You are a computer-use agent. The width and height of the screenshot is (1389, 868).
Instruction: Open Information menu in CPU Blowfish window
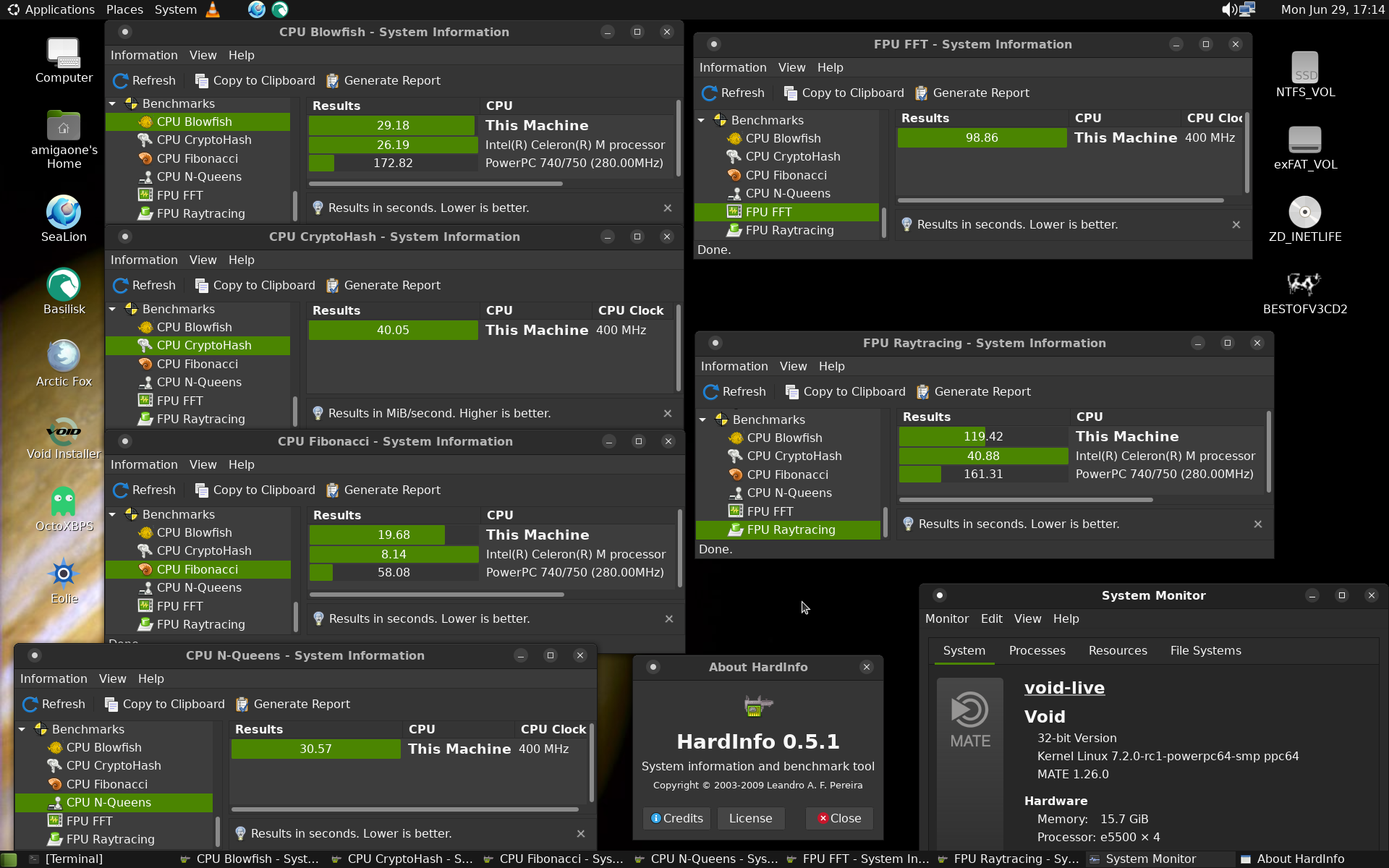coord(144,56)
